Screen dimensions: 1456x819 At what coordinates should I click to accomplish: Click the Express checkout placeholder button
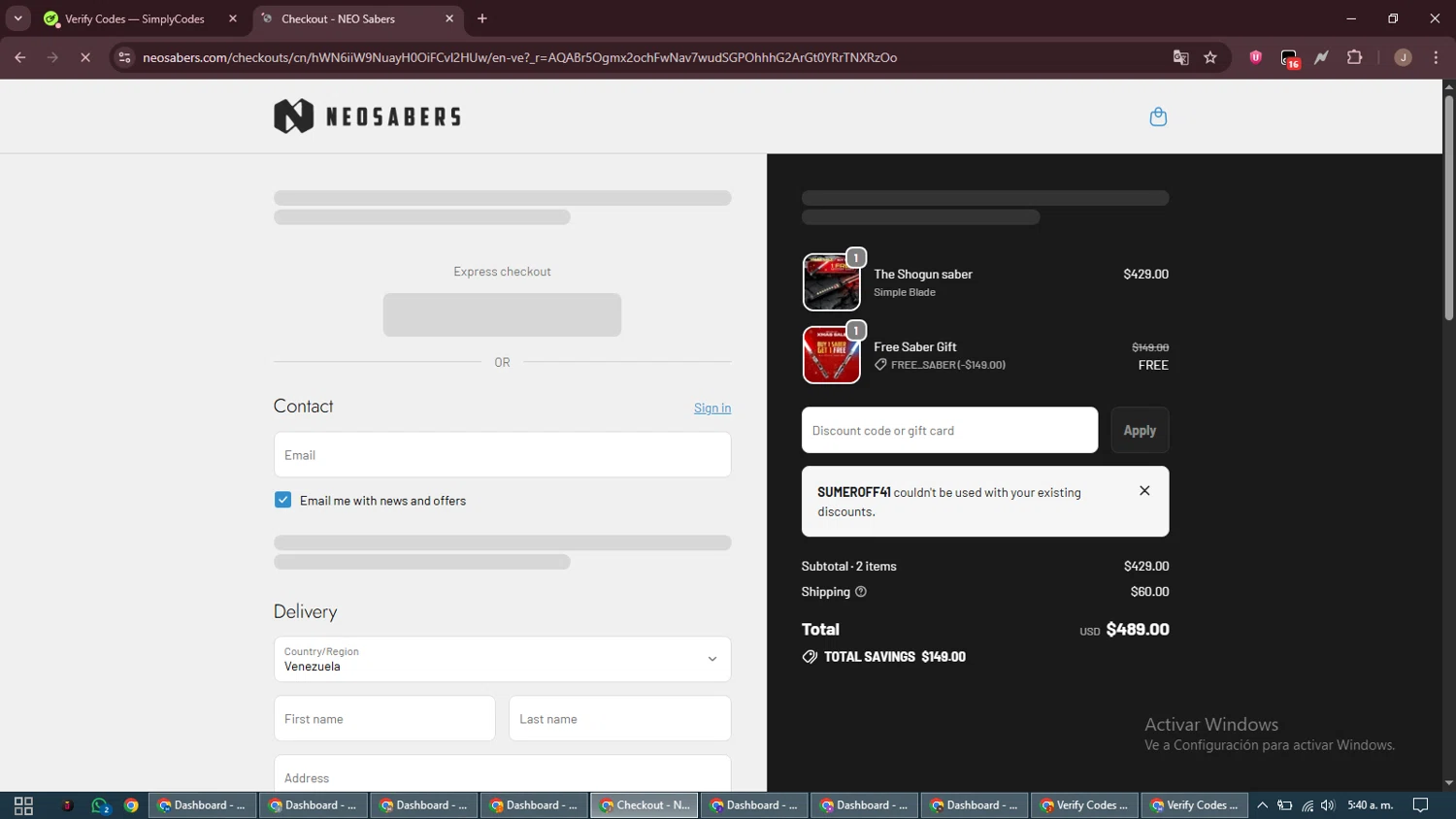click(502, 314)
